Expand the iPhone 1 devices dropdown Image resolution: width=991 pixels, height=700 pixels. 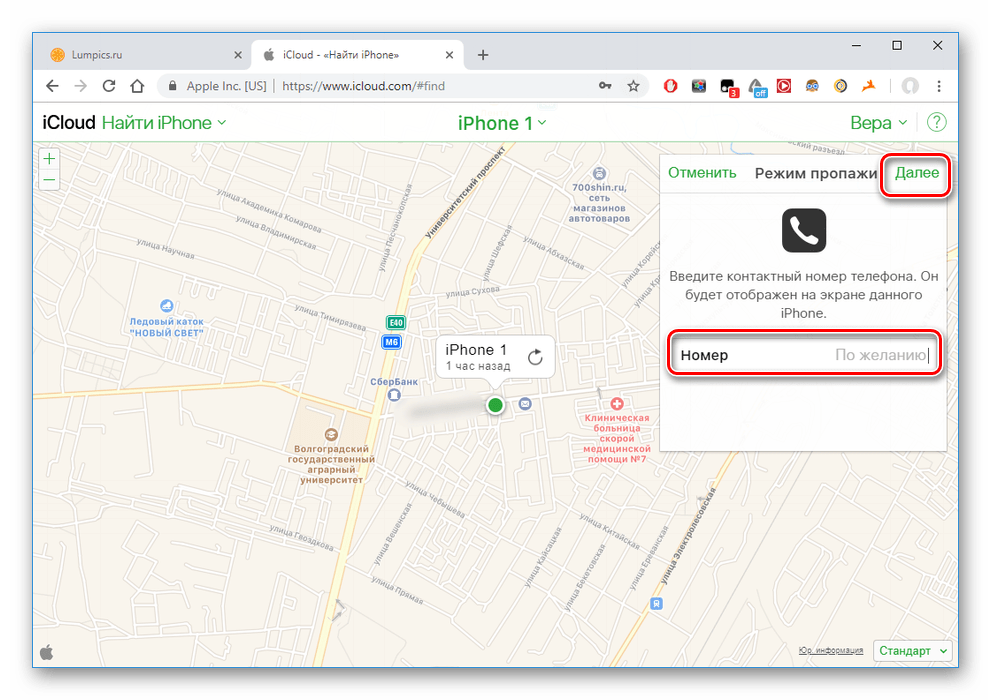(x=502, y=123)
